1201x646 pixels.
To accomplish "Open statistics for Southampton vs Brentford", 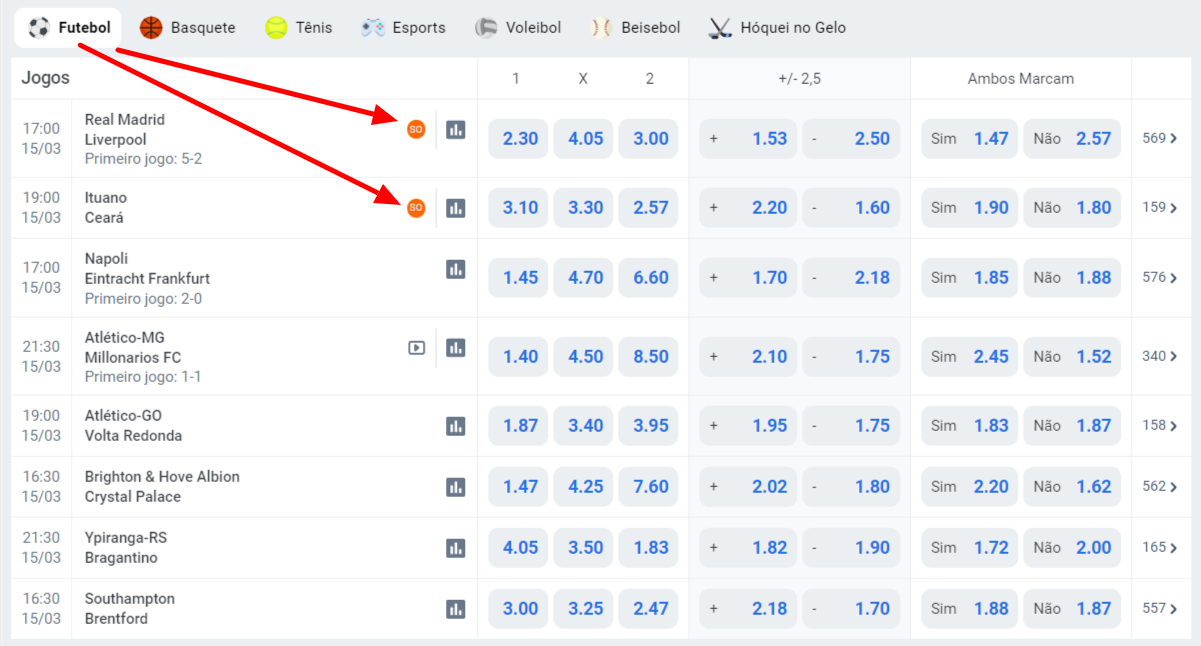I will point(456,609).
